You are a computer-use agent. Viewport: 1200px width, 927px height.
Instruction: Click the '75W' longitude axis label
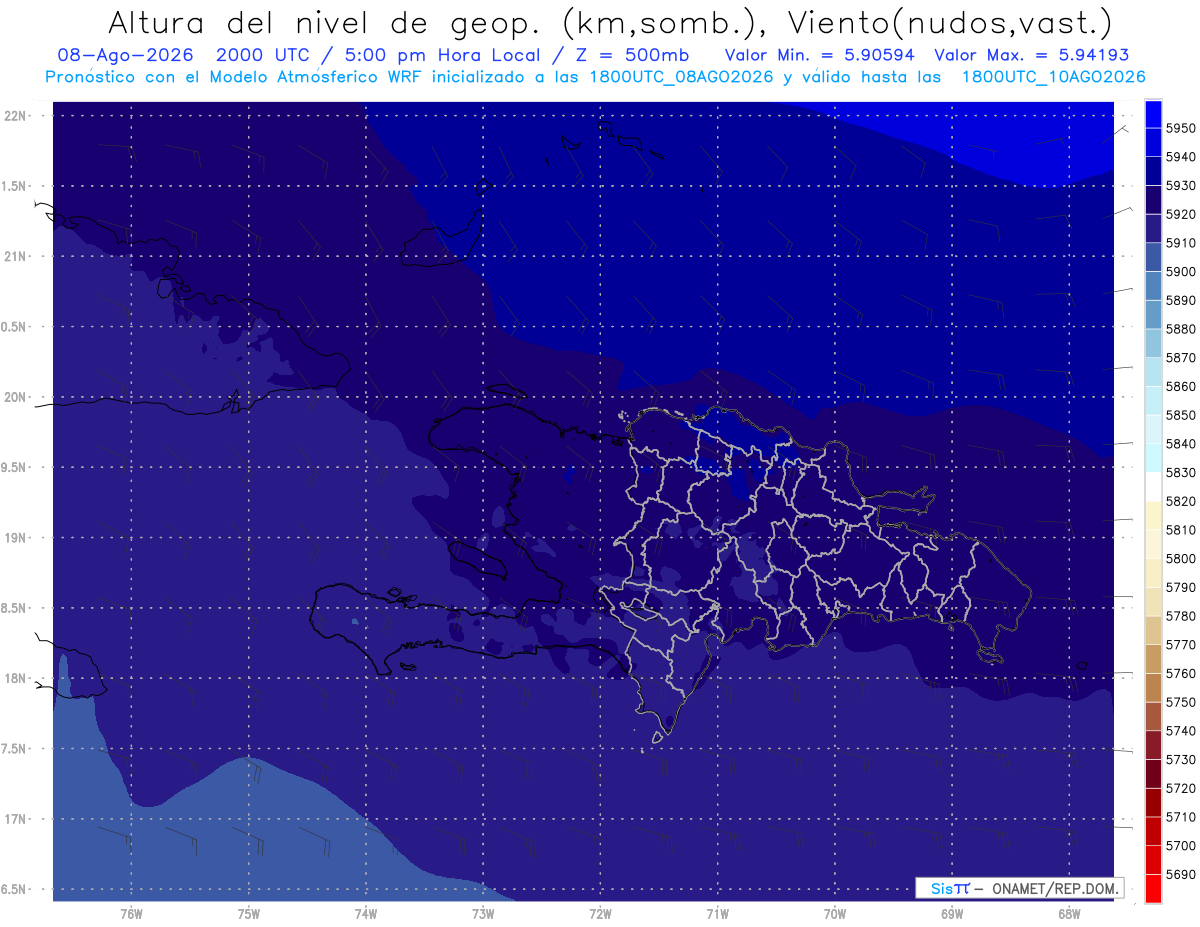tap(249, 914)
